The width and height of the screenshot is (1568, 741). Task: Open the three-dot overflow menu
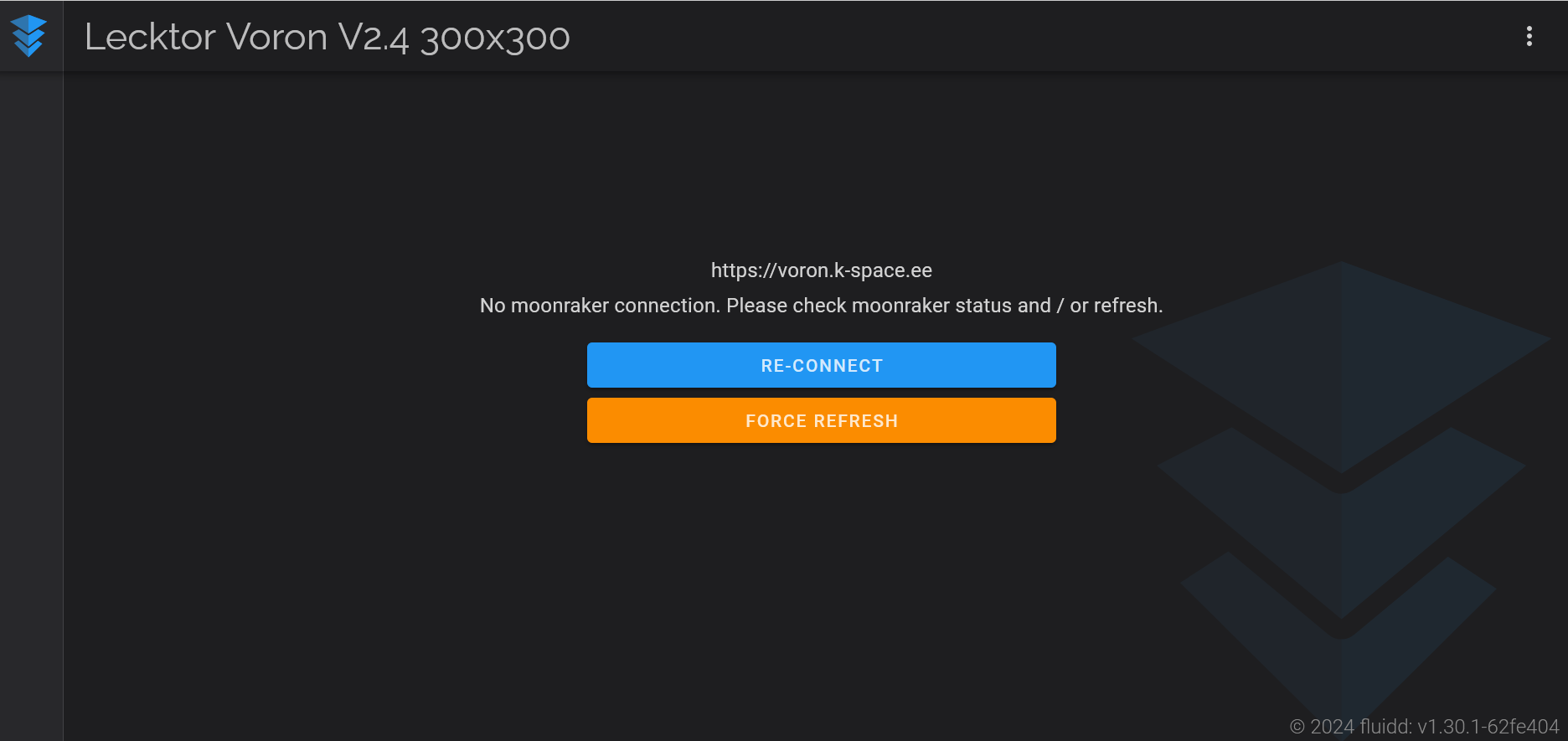(x=1529, y=36)
